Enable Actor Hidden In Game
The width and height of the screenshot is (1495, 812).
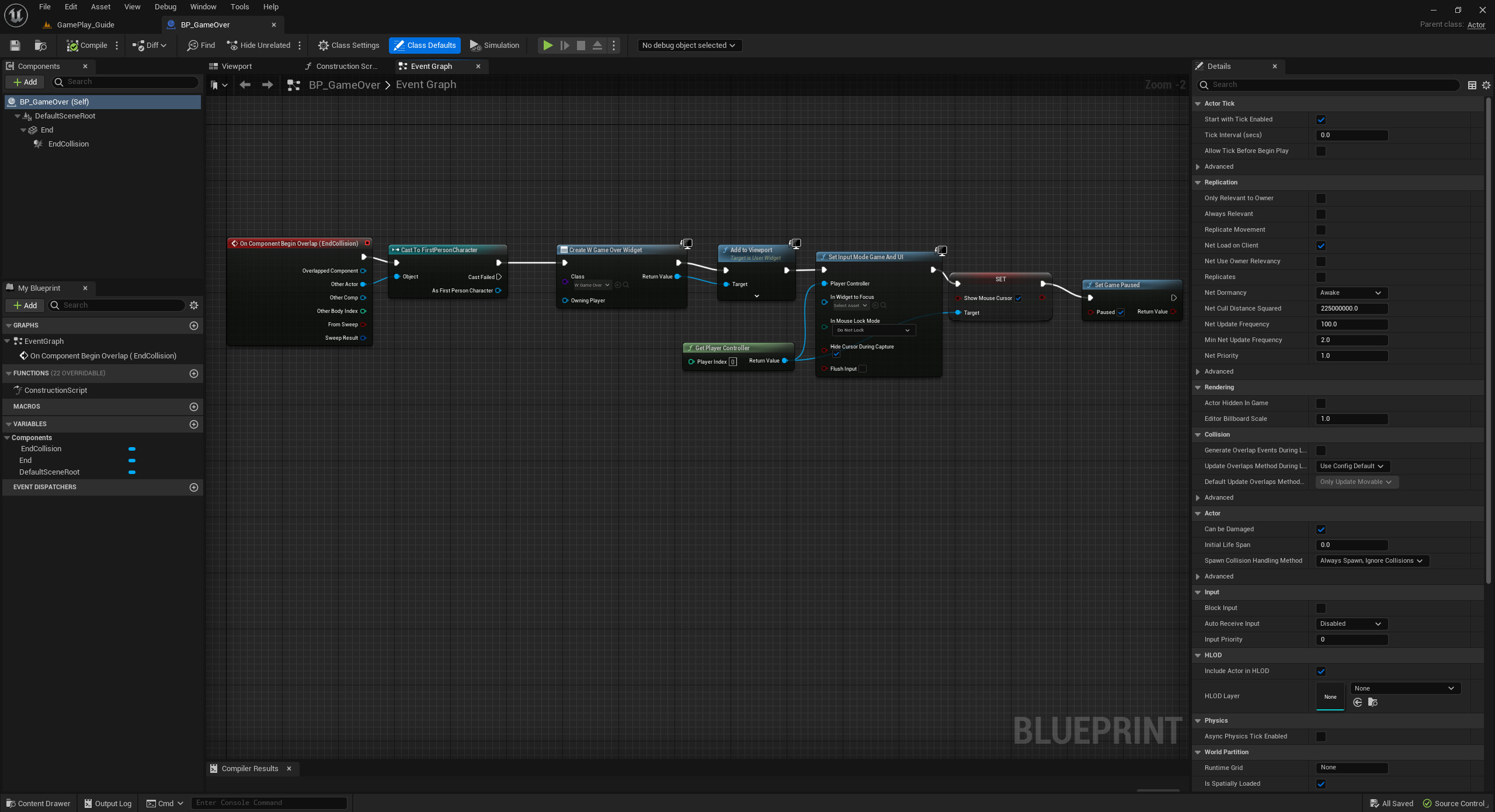[x=1321, y=403]
